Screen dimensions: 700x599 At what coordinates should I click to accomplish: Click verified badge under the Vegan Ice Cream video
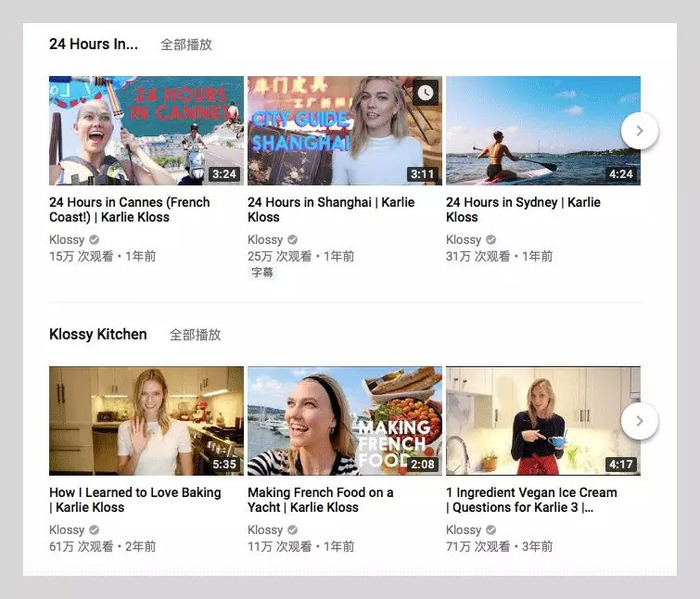tap(491, 530)
